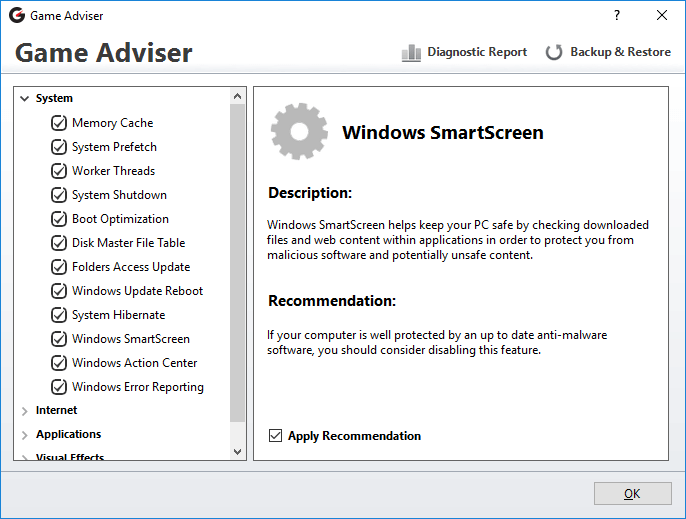Uncheck the Disk Master File Table checkbox
Screen dimensions: 686x519
pyautogui.click(x=59, y=243)
